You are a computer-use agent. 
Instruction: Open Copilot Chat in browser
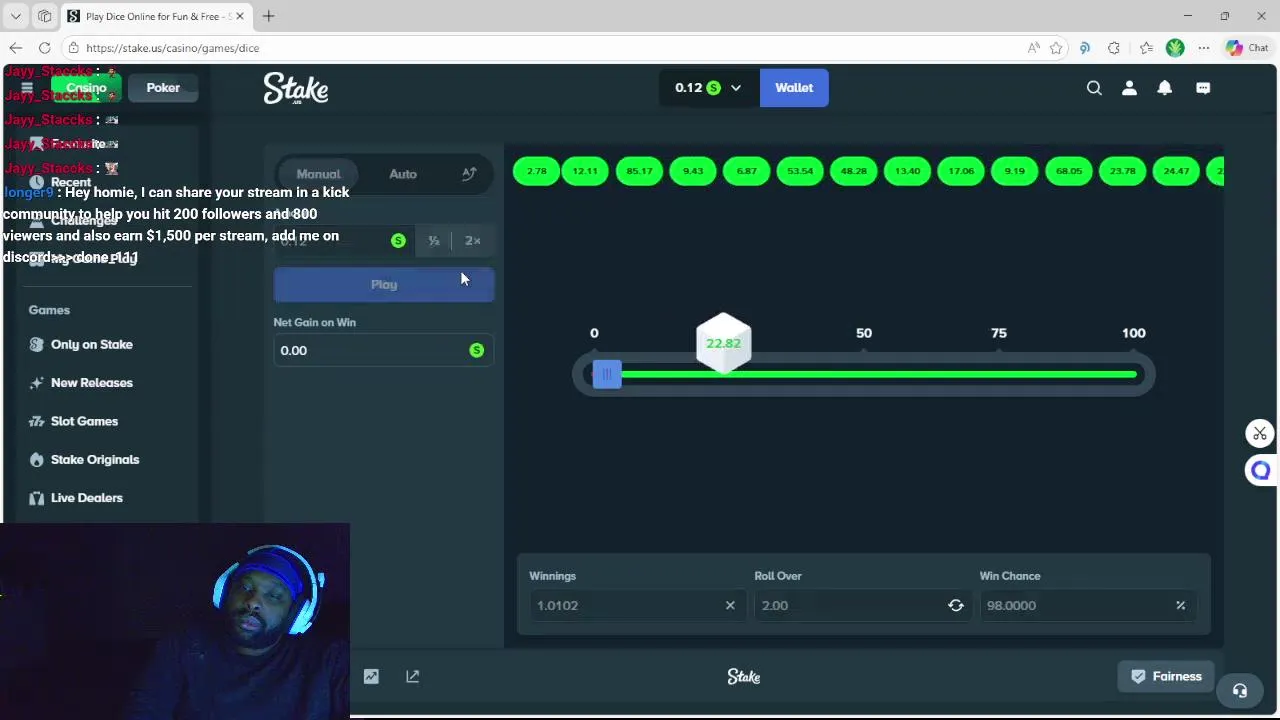tap(1247, 48)
